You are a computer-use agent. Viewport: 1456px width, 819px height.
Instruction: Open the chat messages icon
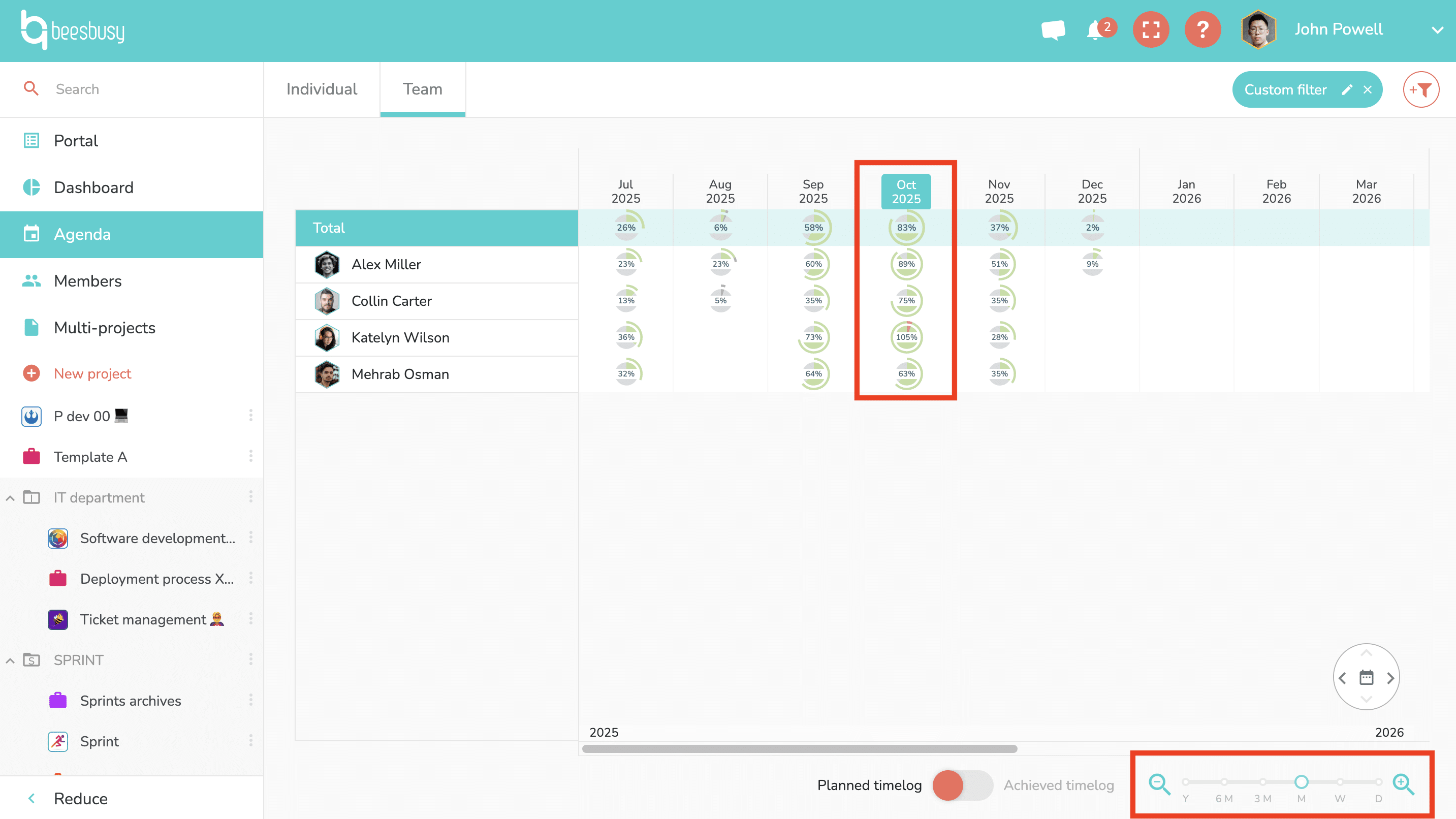[1053, 29]
